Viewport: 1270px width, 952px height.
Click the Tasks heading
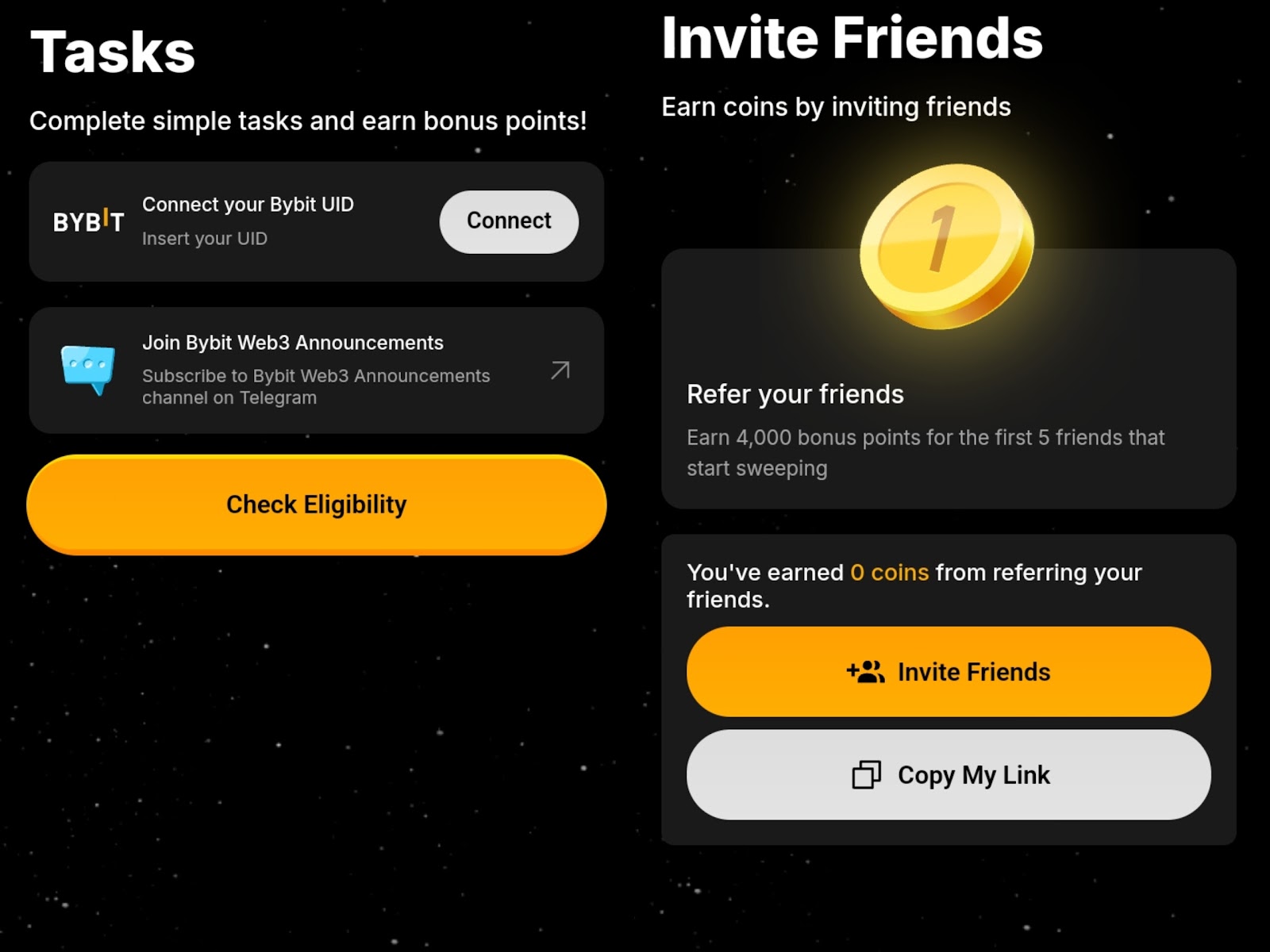(x=113, y=52)
